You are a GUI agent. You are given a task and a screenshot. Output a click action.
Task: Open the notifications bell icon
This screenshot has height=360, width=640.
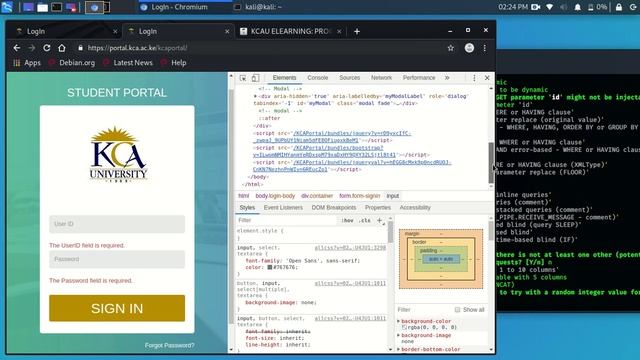[578, 7]
